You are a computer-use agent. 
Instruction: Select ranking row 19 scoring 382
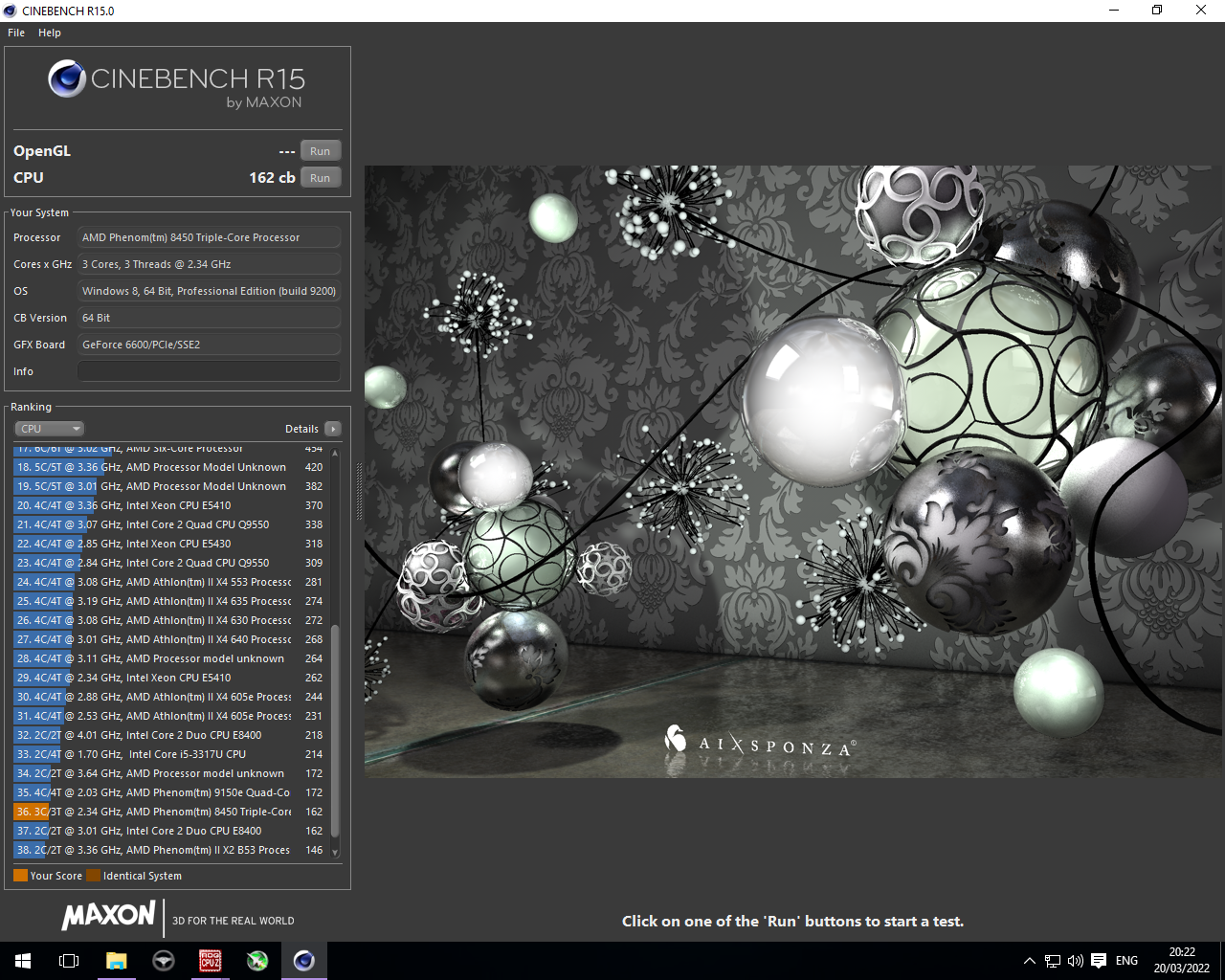[170, 486]
